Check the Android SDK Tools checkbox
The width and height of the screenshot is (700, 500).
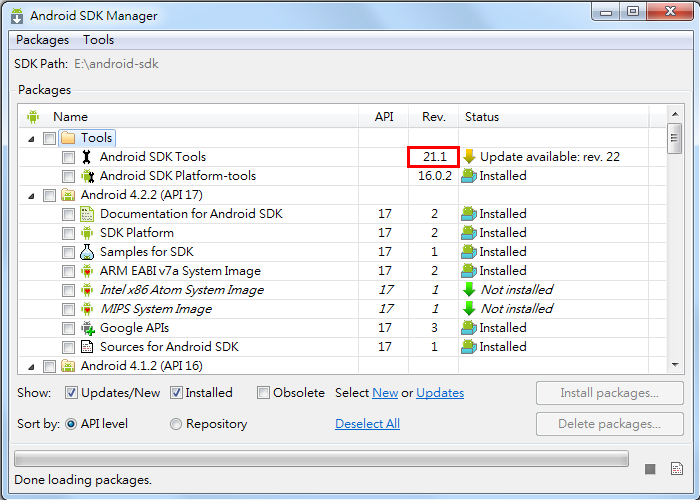68,157
